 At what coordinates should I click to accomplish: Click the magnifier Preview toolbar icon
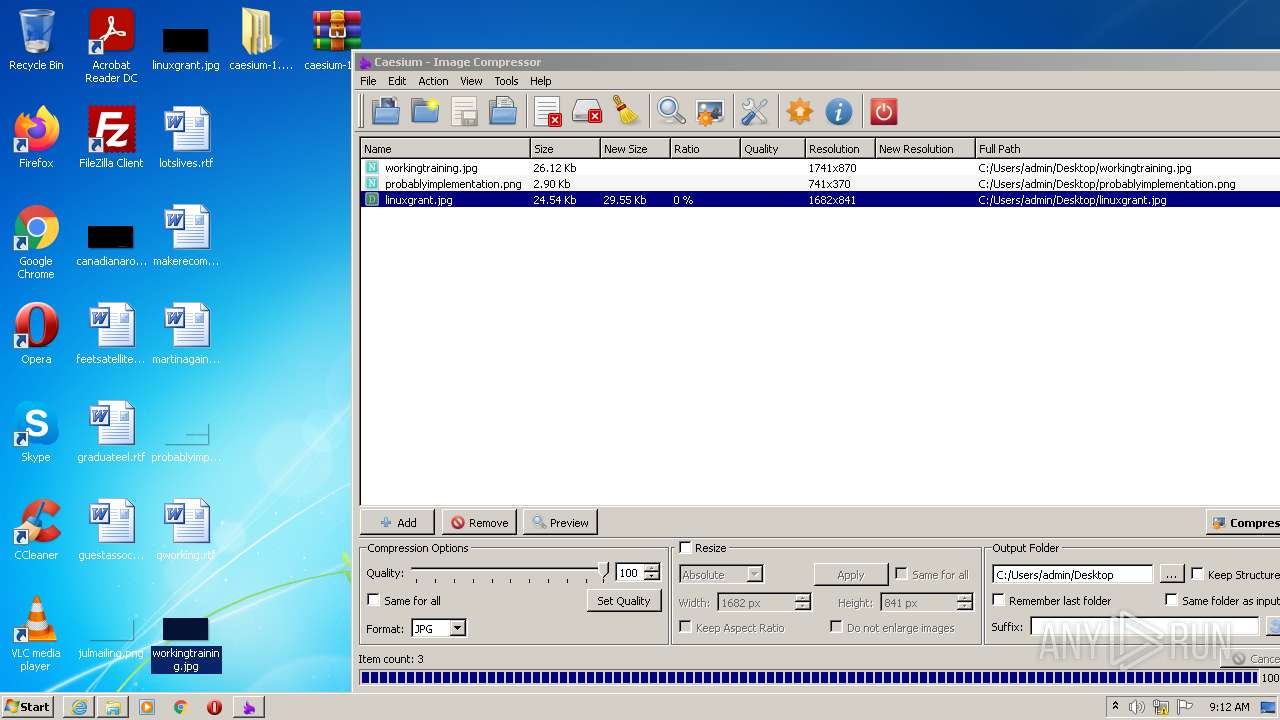pos(671,111)
